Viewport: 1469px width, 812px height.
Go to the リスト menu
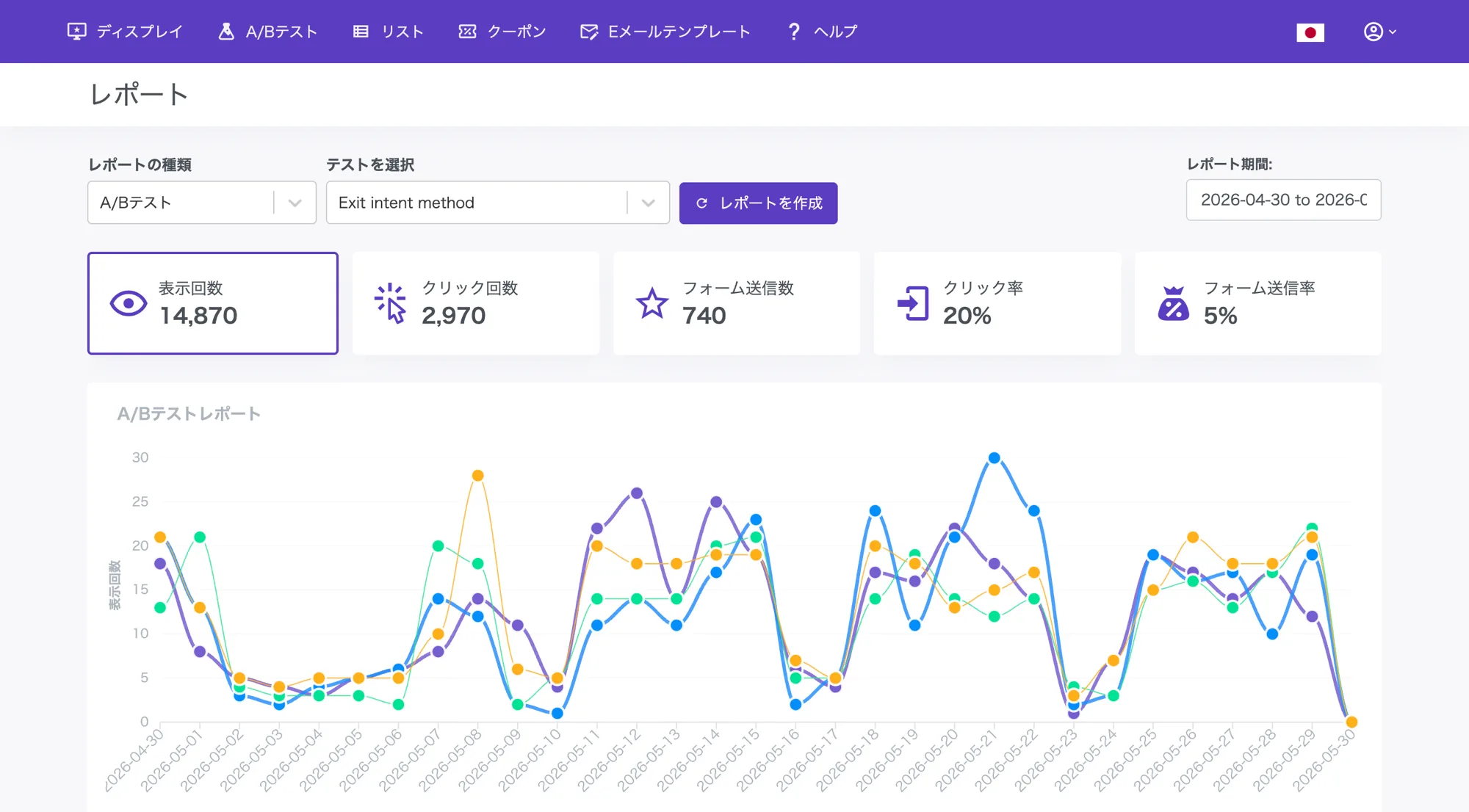pyautogui.click(x=389, y=32)
